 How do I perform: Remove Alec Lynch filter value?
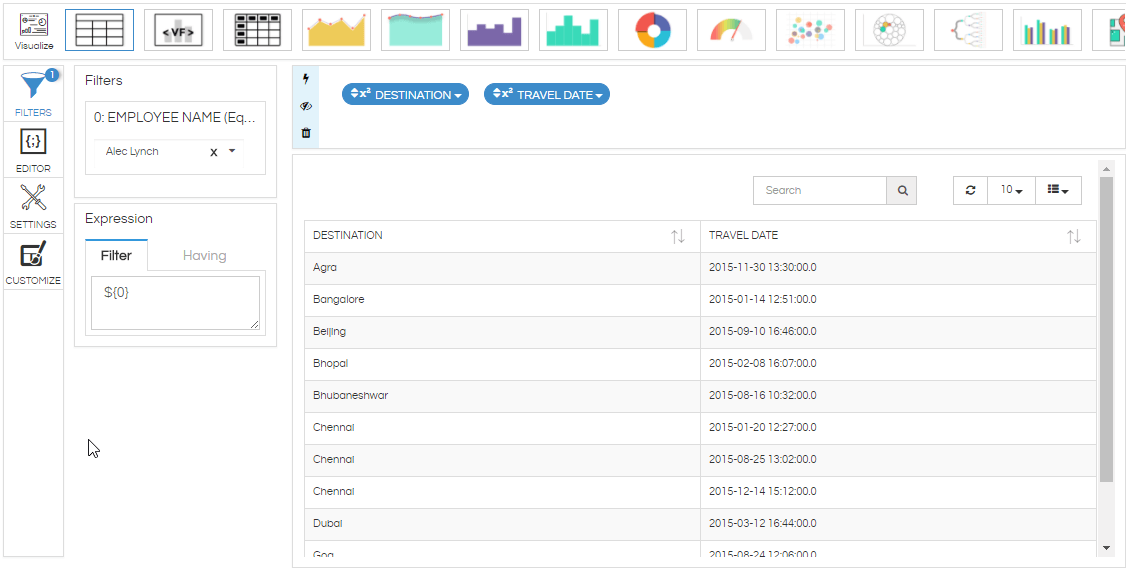point(213,152)
